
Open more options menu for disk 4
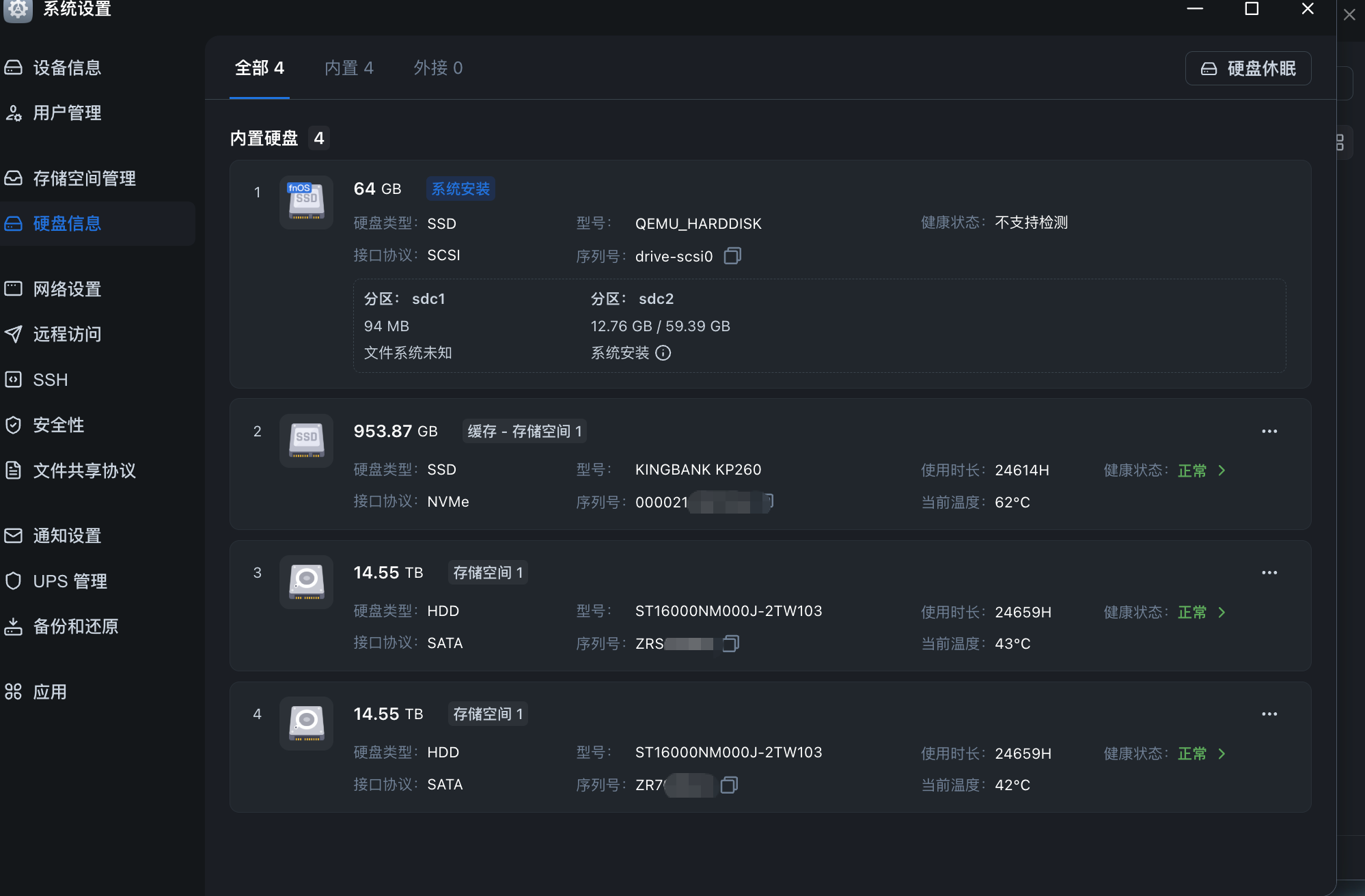[x=1269, y=714]
